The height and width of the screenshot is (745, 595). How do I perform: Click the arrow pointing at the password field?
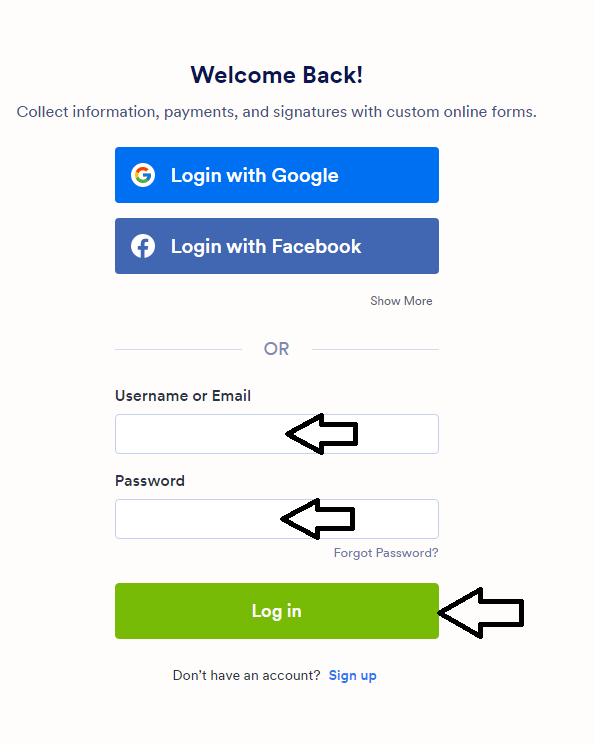click(x=318, y=518)
